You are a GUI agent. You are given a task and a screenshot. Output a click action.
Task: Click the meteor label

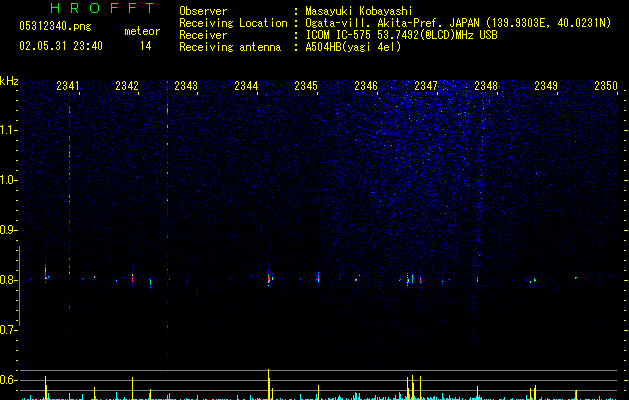142,31
